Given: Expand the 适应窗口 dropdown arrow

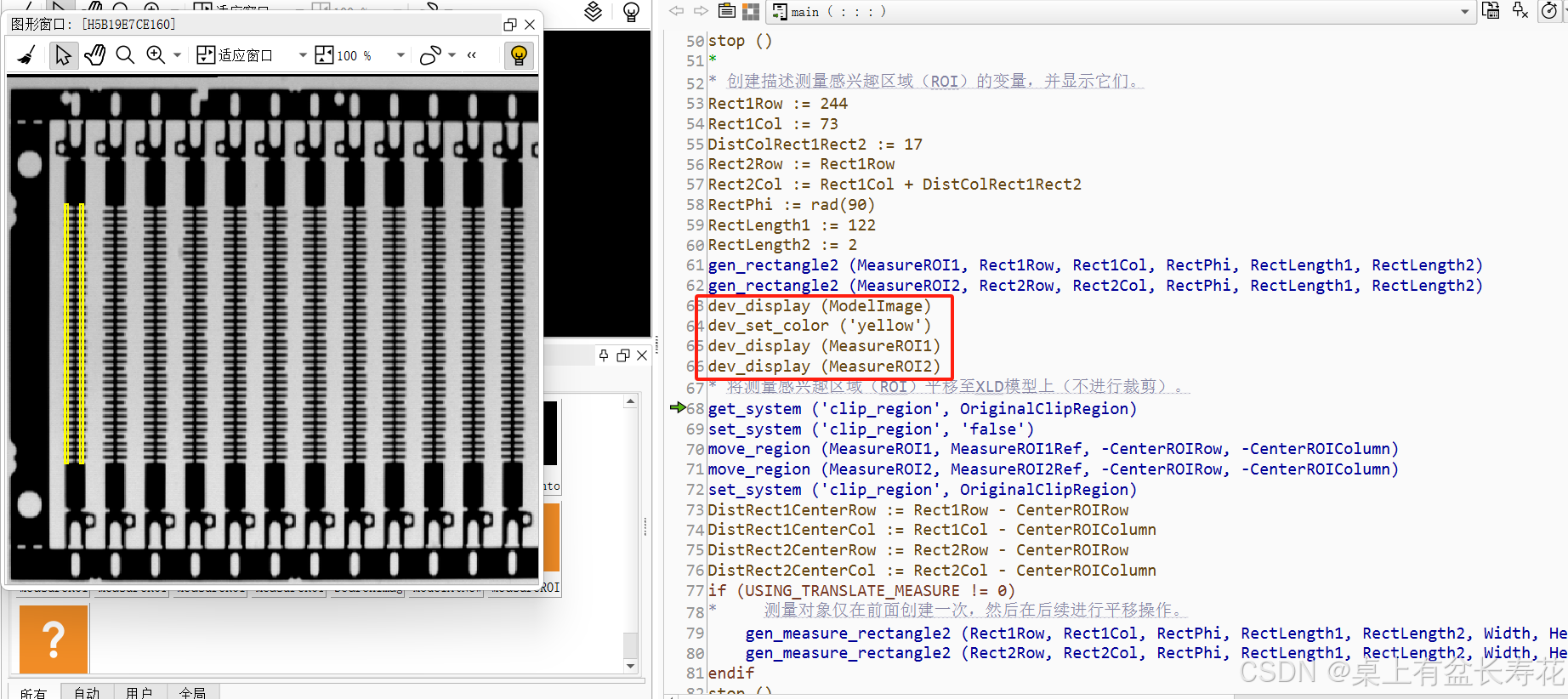Looking at the screenshot, I should point(302,55).
